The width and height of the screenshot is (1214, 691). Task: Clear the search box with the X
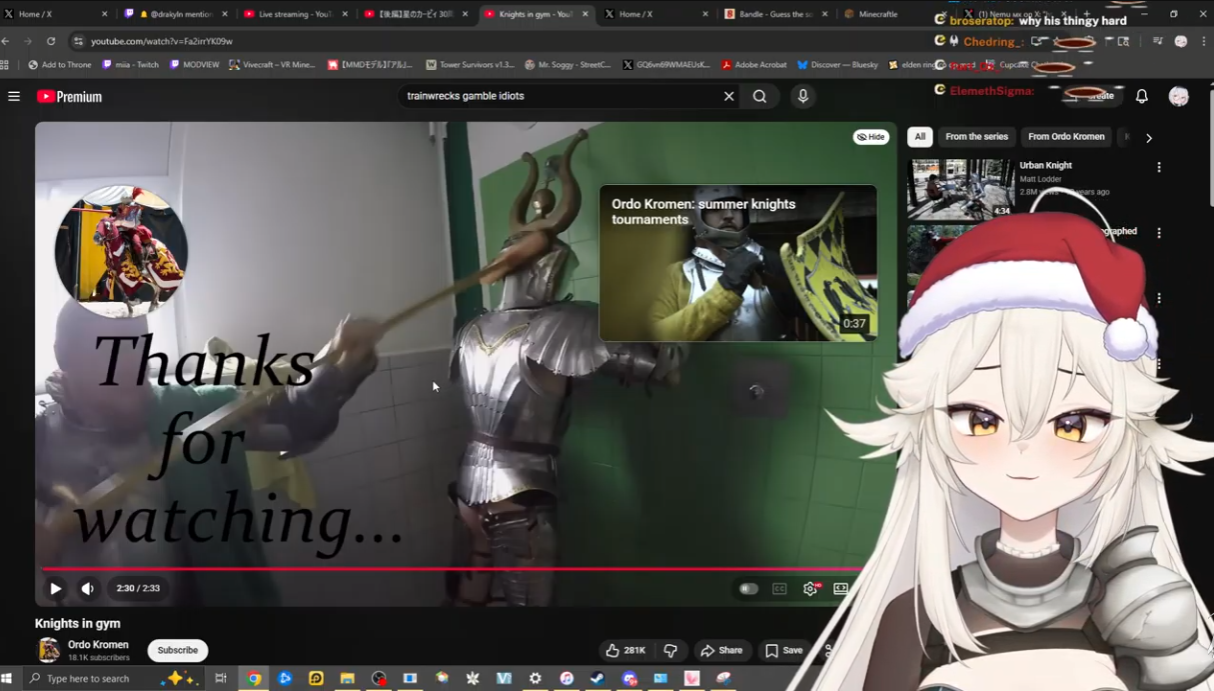point(729,96)
